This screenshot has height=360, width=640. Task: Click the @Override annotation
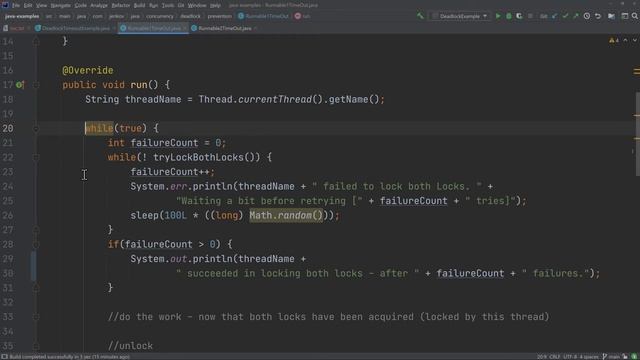pyautogui.click(x=88, y=70)
